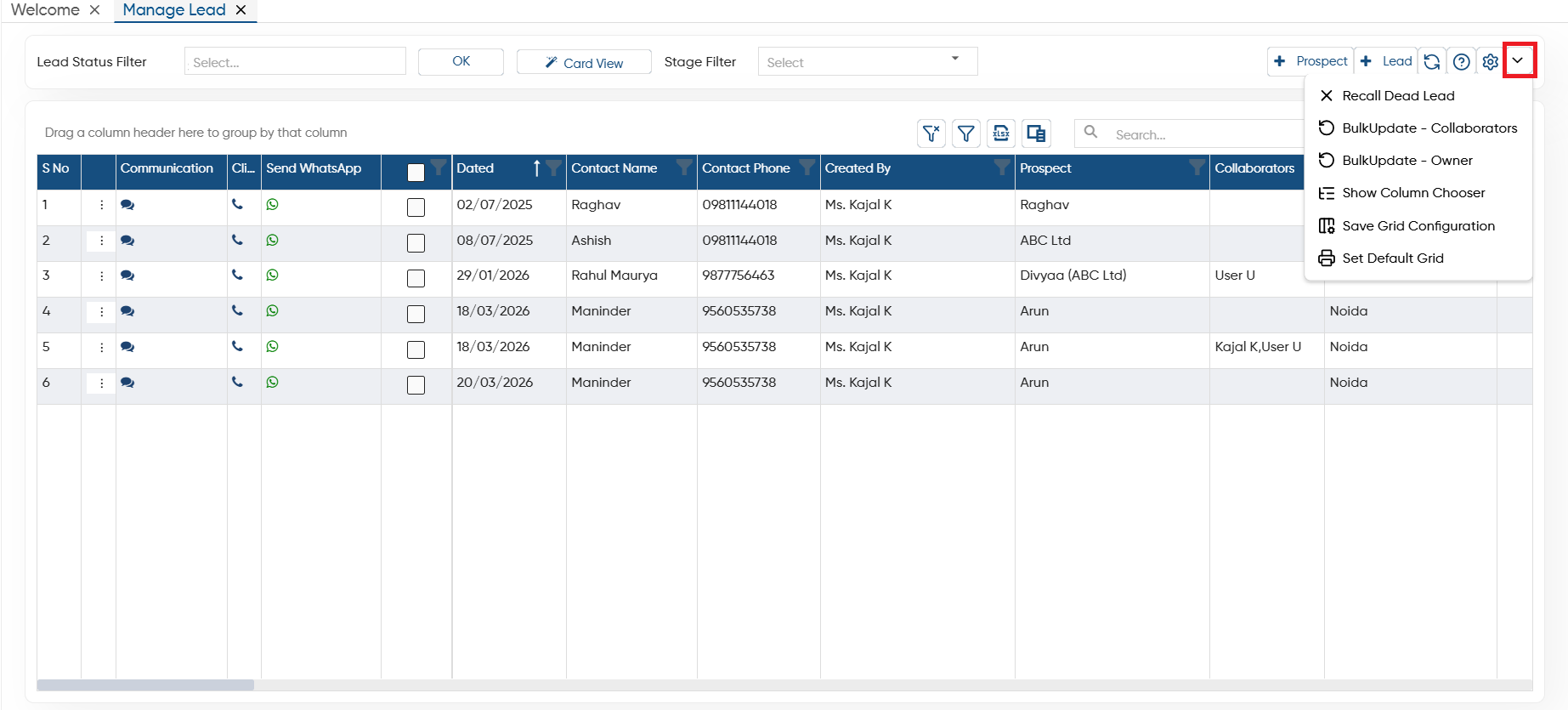The height and width of the screenshot is (710, 1568).
Task: Click the horizontal scrollbar thumb
Action: 145,684
